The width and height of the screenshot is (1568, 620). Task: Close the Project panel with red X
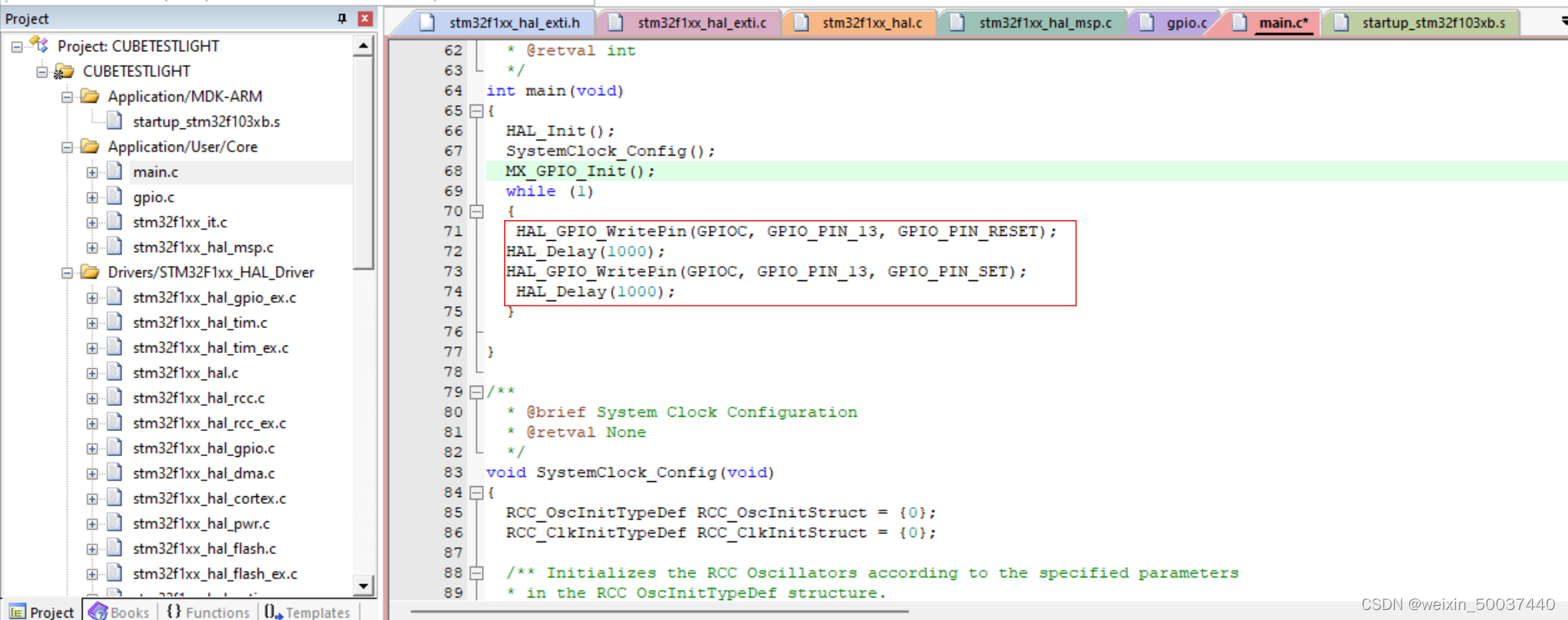365,18
